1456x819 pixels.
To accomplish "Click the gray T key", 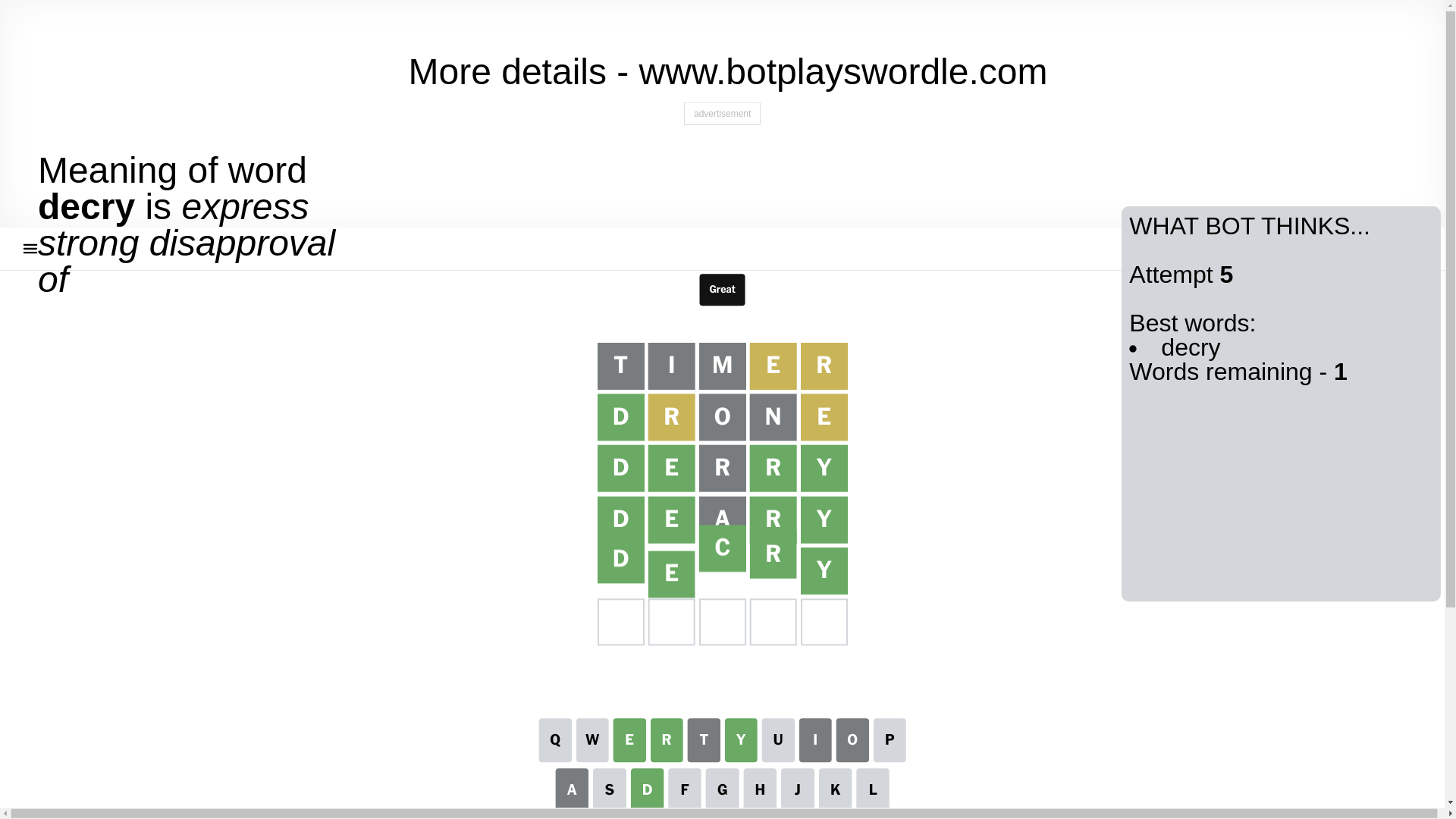I will pyautogui.click(x=704, y=740).
